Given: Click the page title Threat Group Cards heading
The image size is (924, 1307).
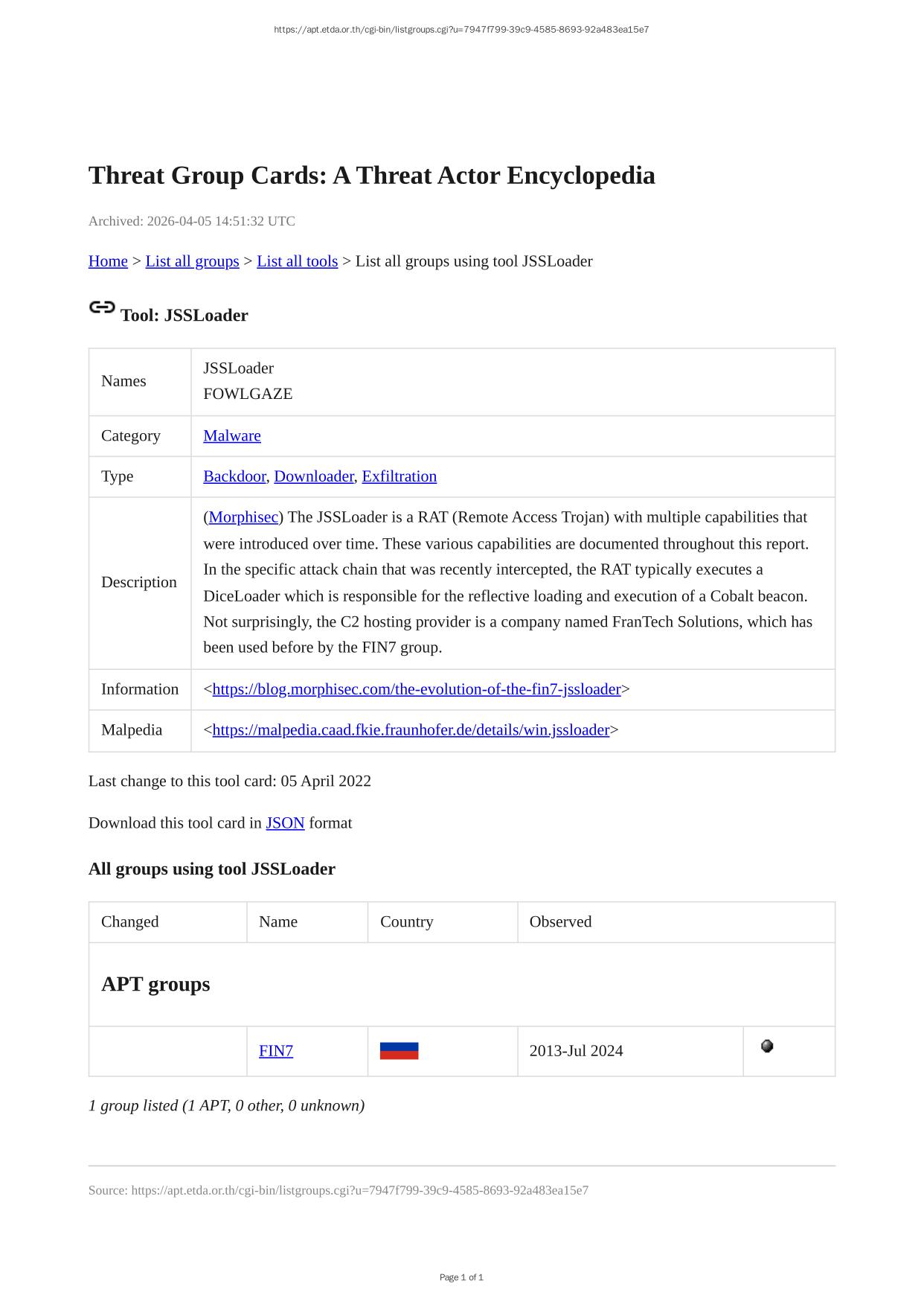Looking at the screenshot, I should pyautogui.click(x=371, y=176).
